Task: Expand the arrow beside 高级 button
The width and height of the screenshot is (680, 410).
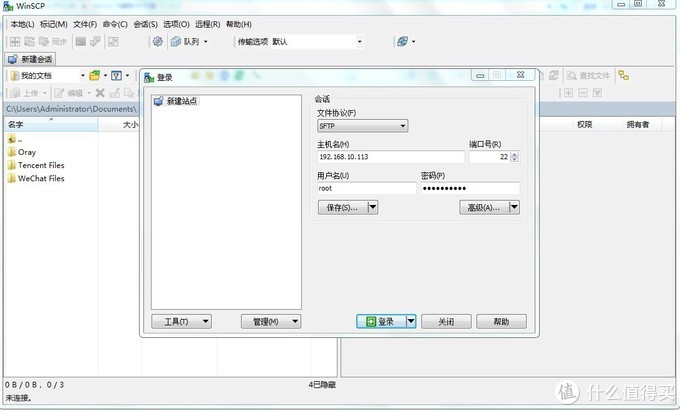Action: [515, 207]
